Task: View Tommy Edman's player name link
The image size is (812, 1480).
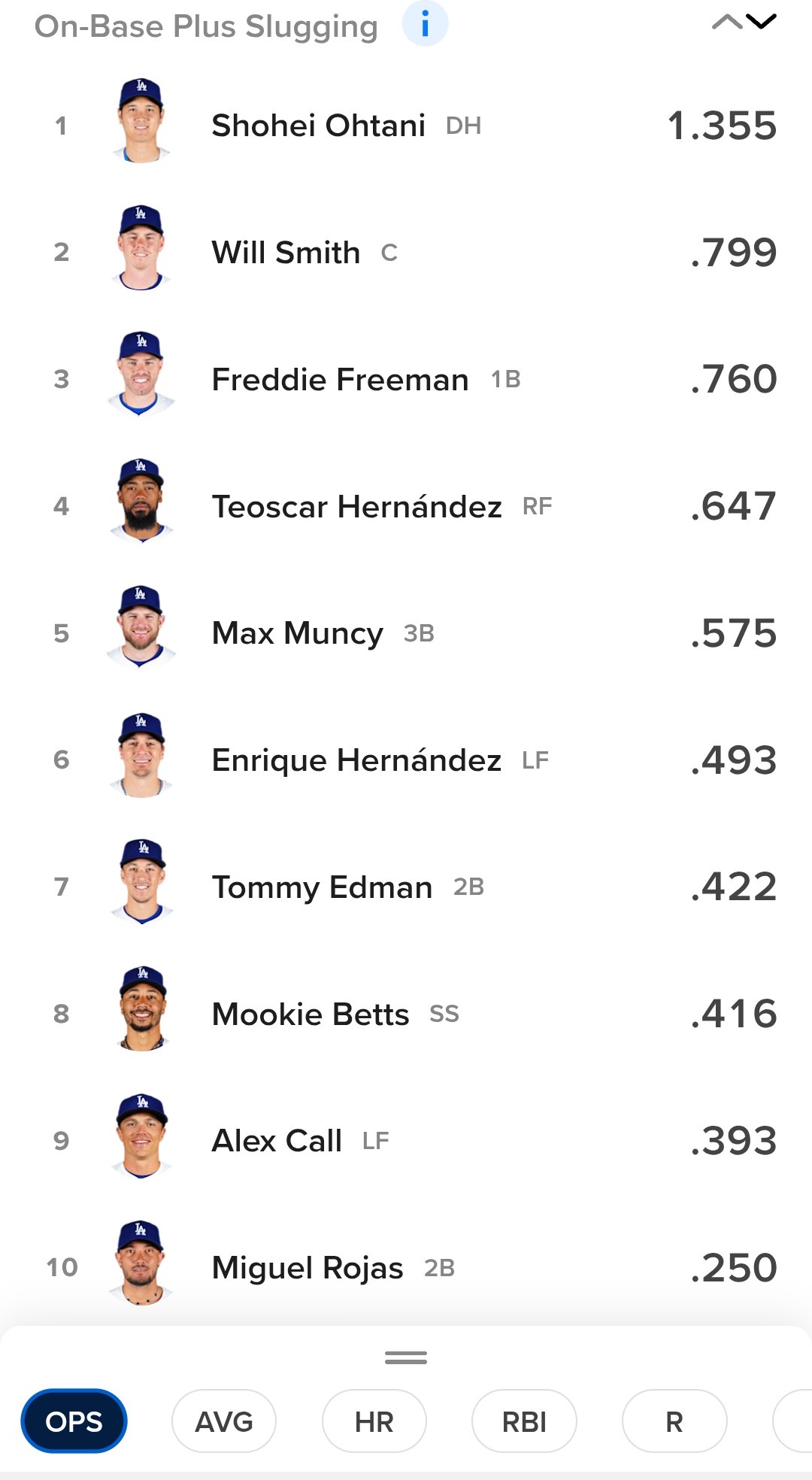Action: [322, 887]
